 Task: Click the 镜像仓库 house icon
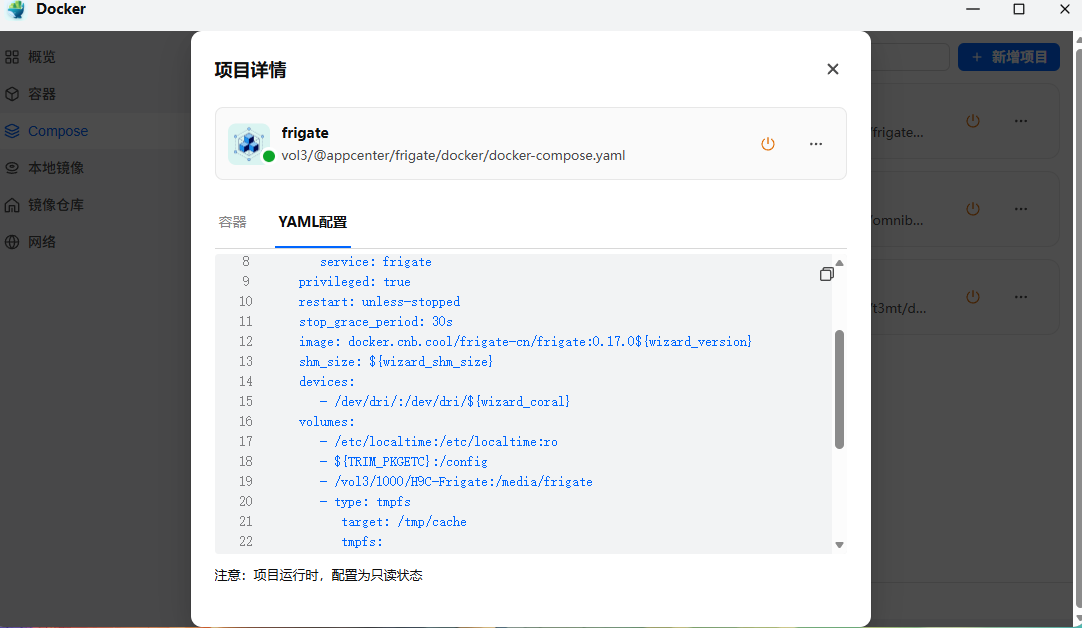coord(12,205)
